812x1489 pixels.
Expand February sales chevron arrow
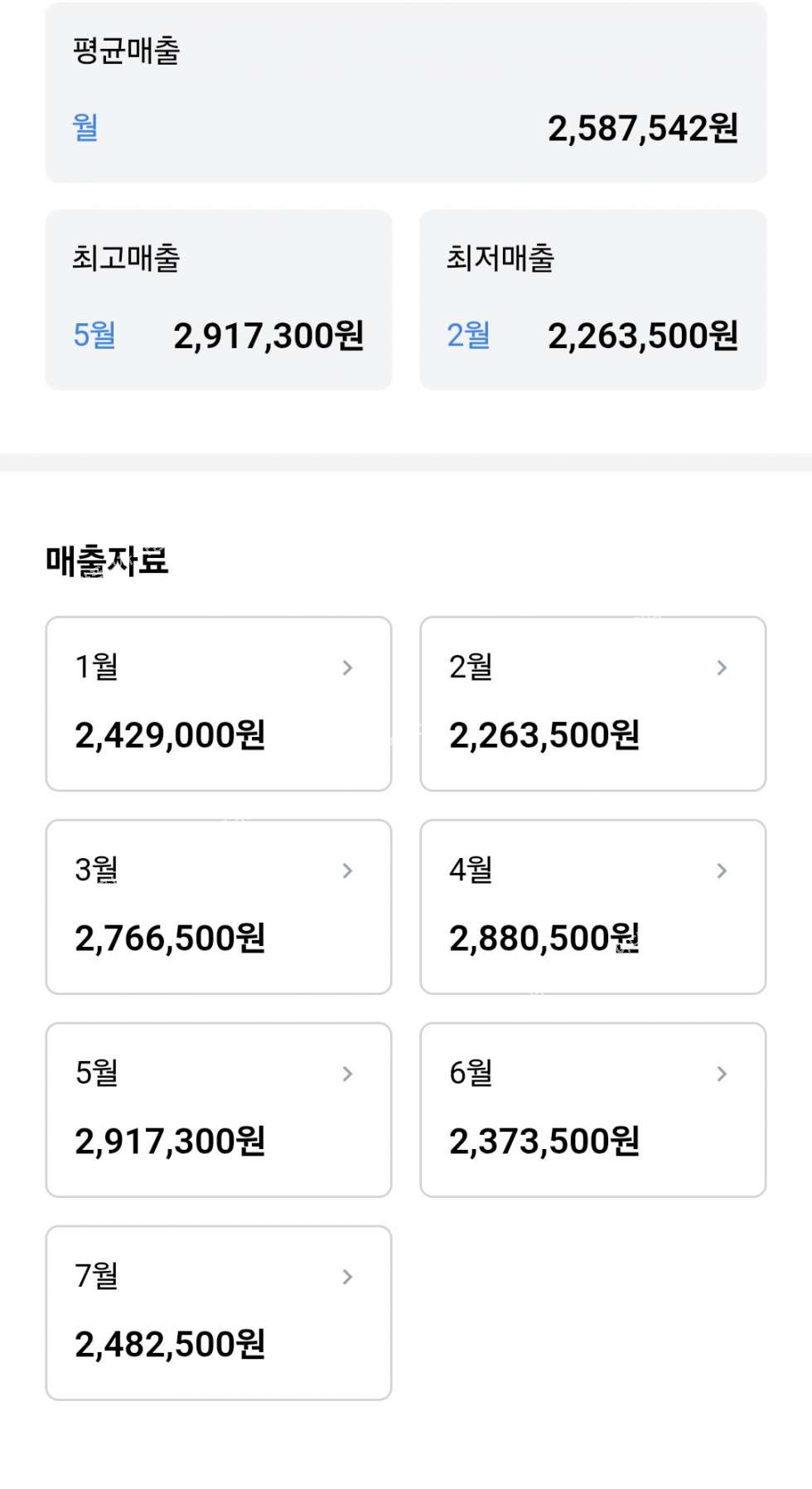click(722, 667)
